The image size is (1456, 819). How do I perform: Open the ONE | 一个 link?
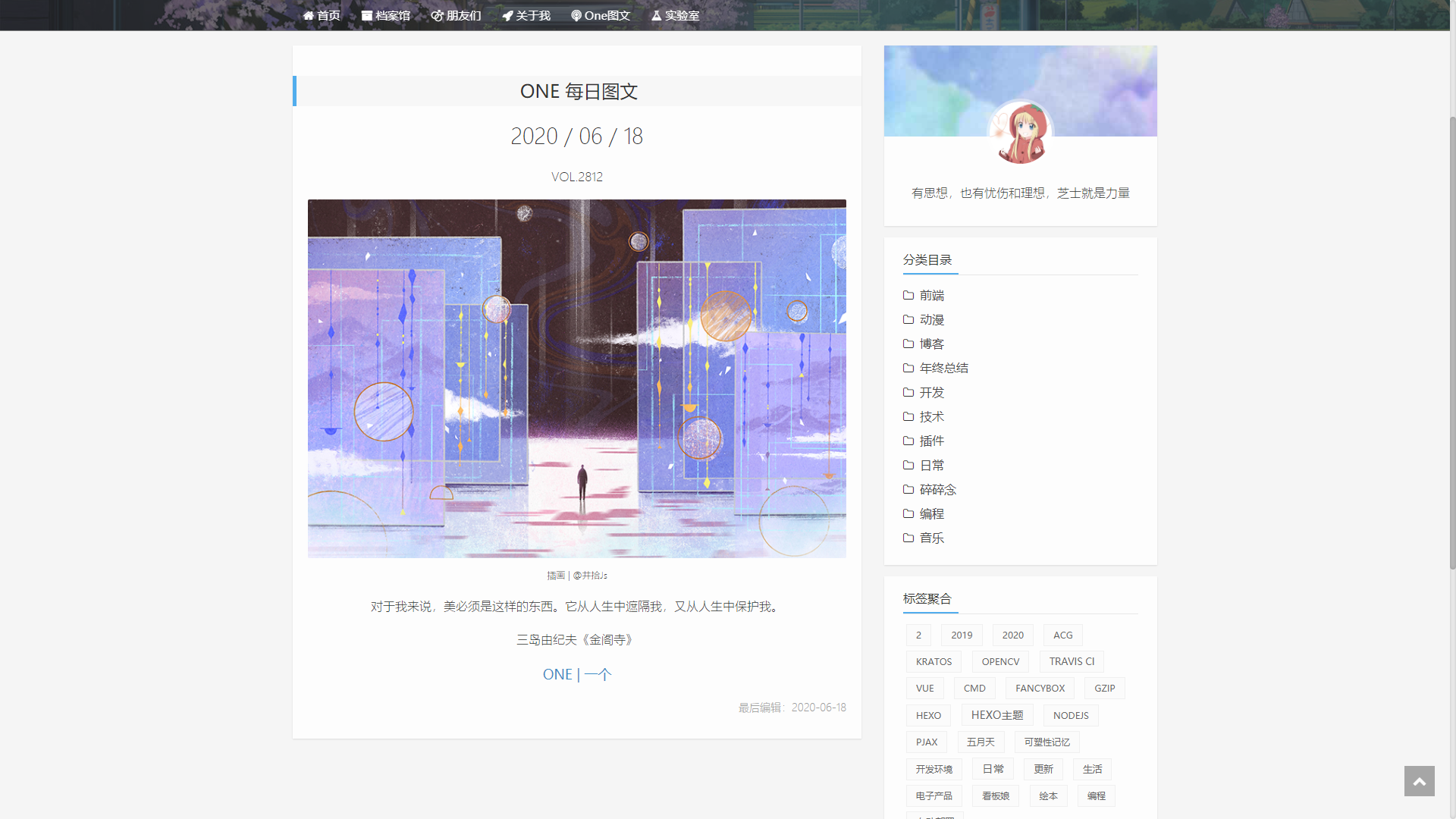pos(576,674)
